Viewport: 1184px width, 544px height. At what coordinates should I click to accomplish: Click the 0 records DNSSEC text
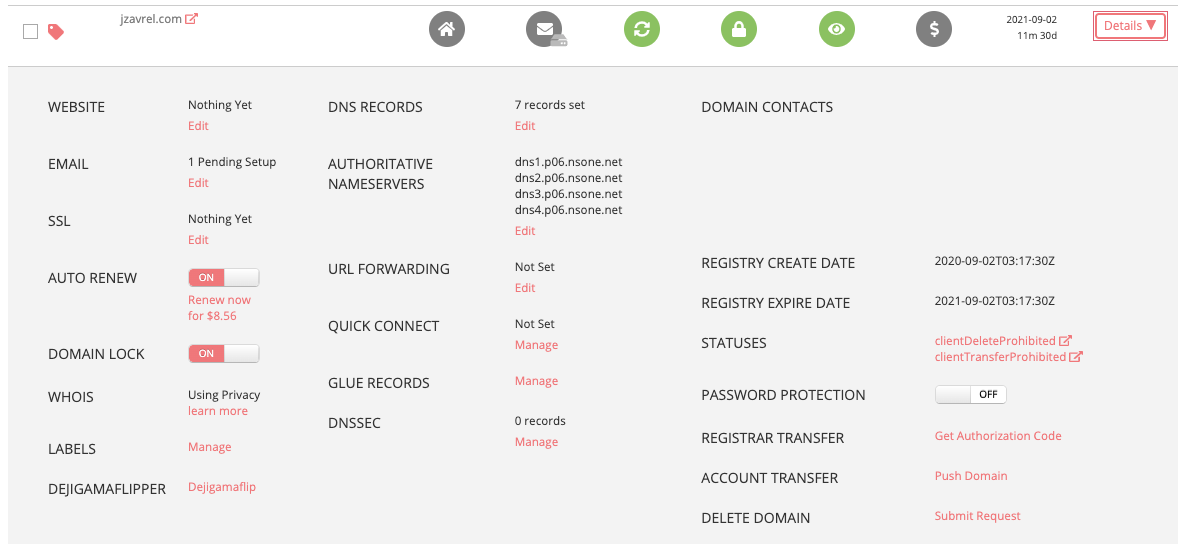pyautogui.click(x=540, y=421)
